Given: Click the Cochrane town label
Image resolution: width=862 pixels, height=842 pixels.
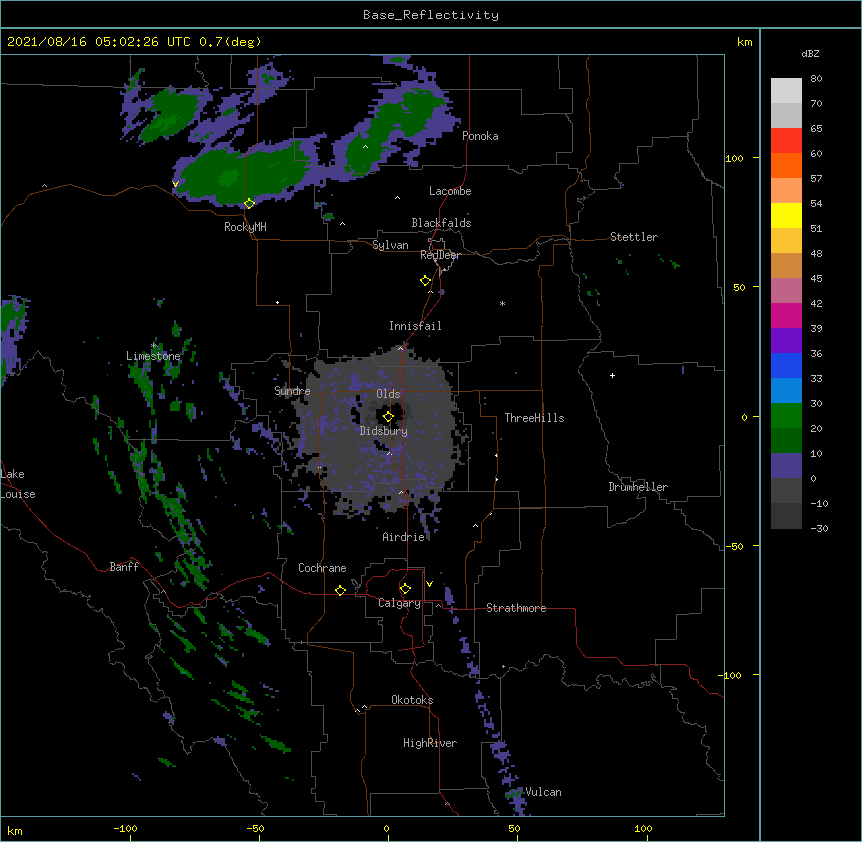Looking at the screenshot, I should click(x=322, y=568).
